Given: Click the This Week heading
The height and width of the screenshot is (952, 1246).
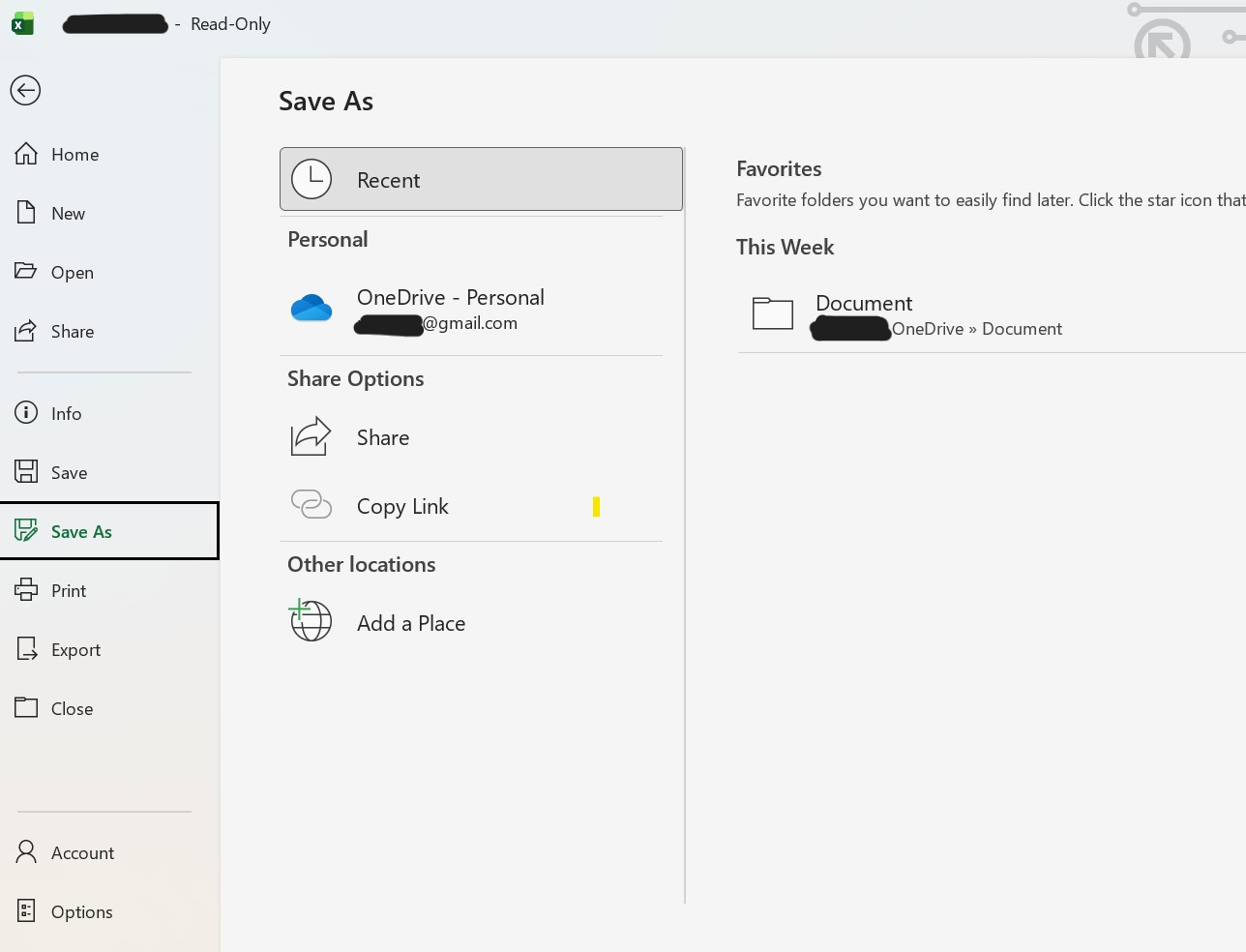Looking at the screenshot, I should 785,247.
